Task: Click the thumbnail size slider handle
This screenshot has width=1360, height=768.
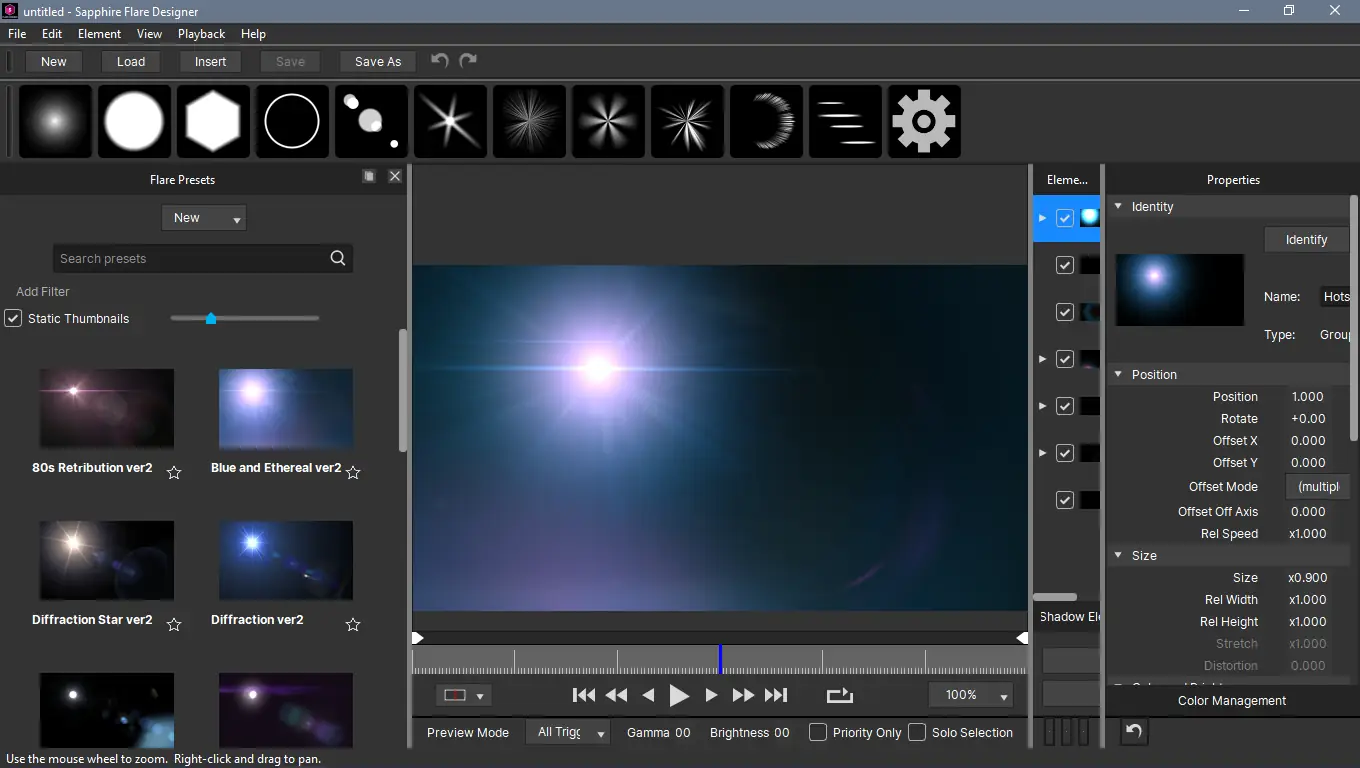Action: [x=211, y=318]
